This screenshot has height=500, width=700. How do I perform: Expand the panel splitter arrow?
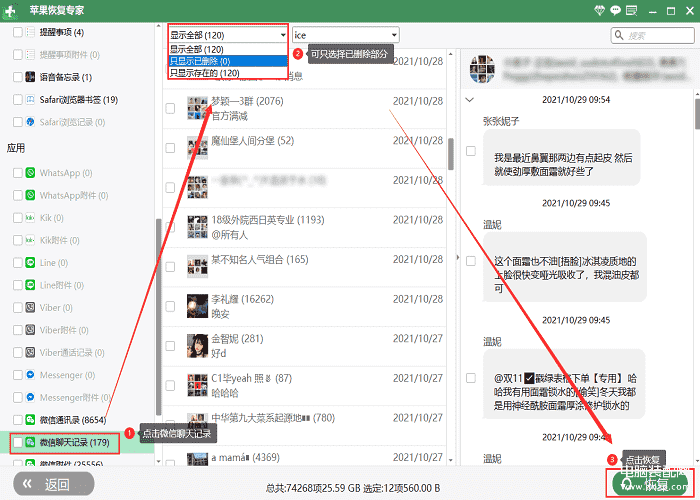(457, 258)
